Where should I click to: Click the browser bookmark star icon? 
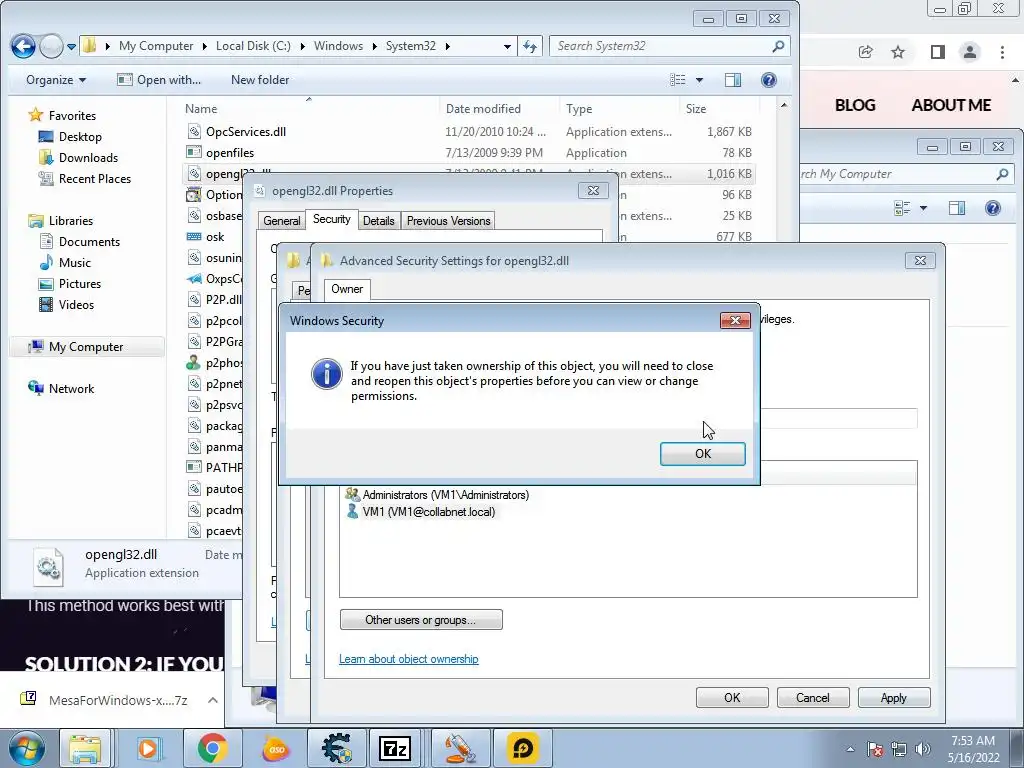coord(899,52)
